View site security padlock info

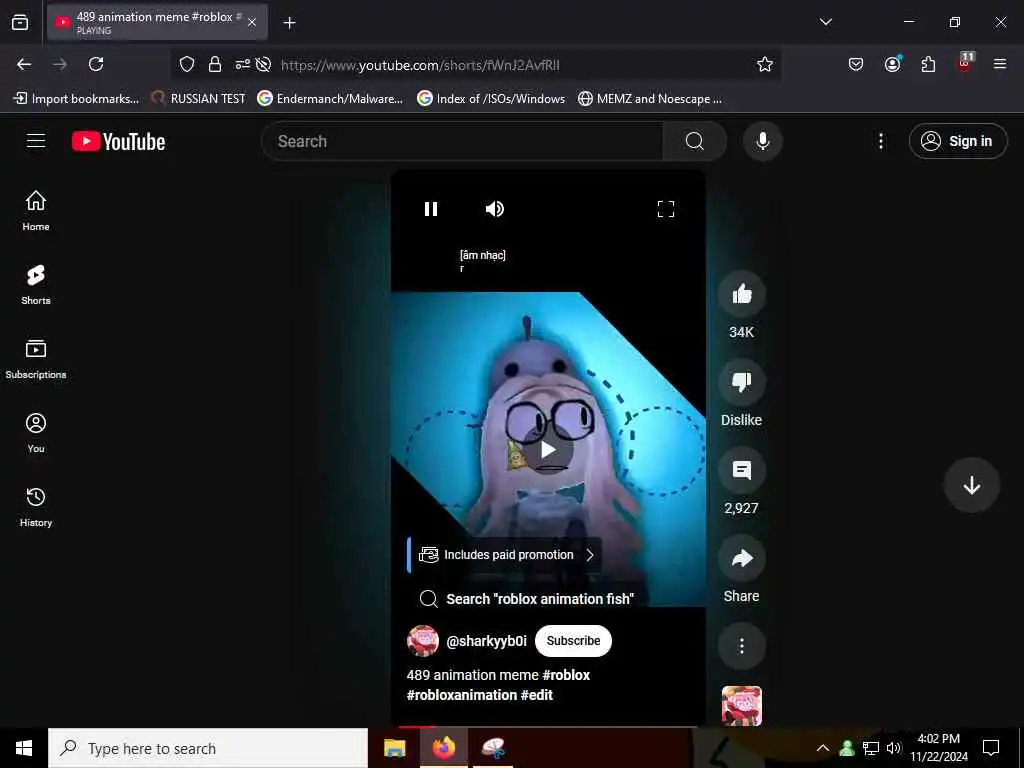tap(214, 64)
